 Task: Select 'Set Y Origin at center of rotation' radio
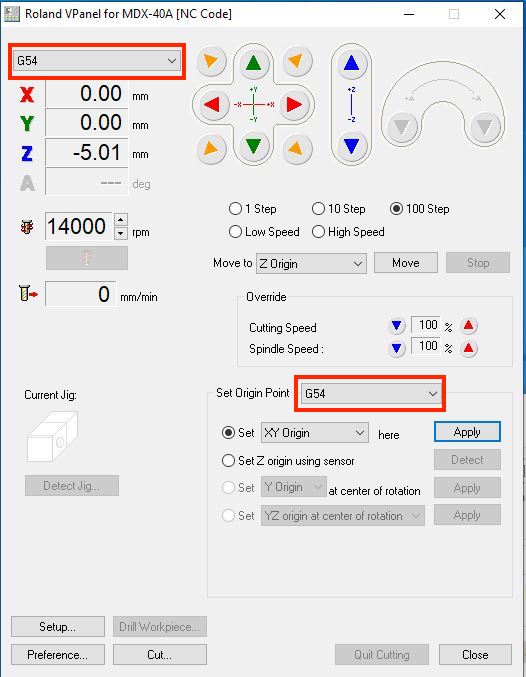(228, 488)
